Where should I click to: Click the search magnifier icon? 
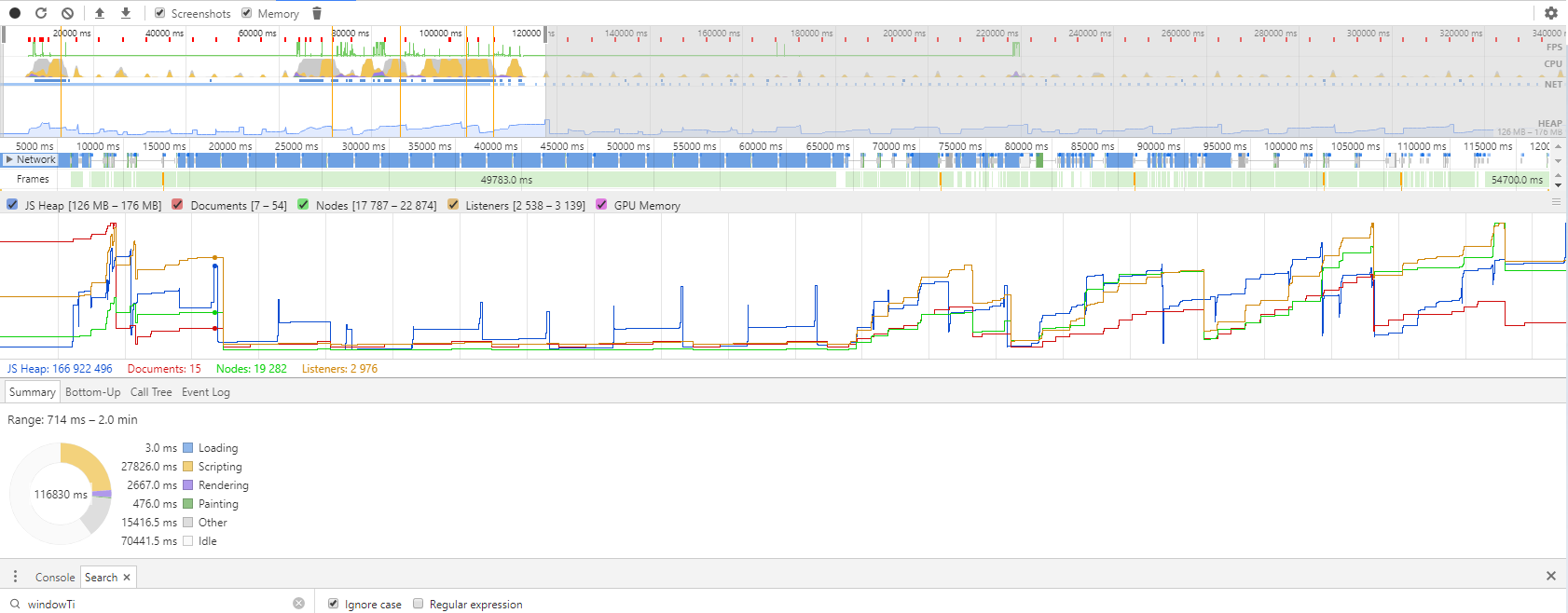pos(15,604)
